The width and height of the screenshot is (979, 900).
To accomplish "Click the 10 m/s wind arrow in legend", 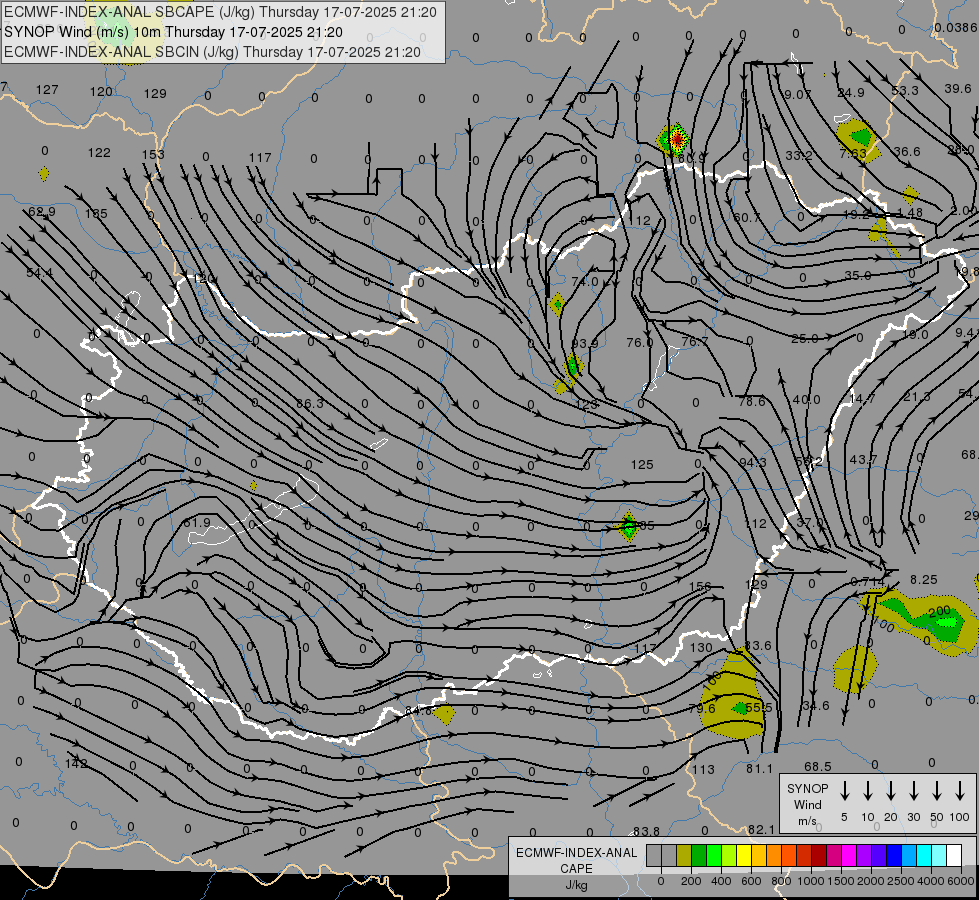I will pyautogui.click(x=868, y=790).
